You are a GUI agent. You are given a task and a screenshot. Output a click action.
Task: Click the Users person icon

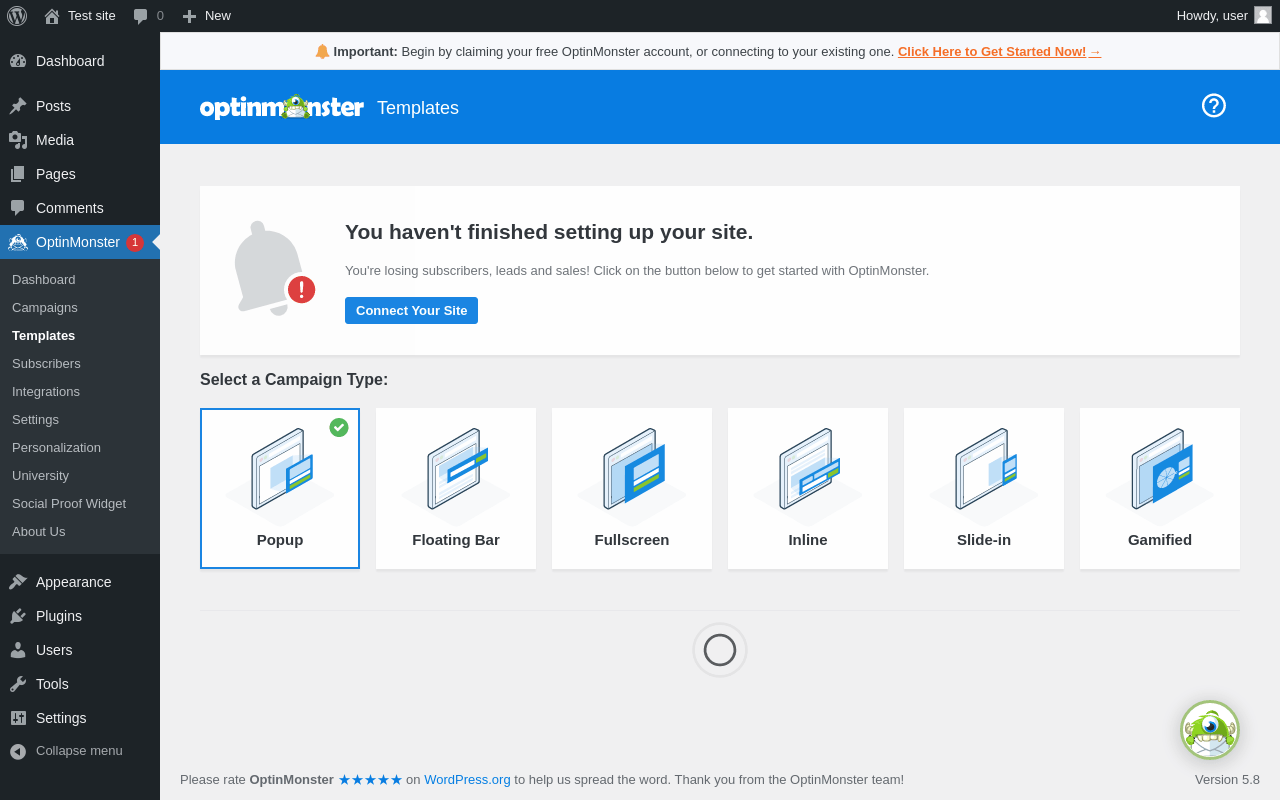click(18, 650)
